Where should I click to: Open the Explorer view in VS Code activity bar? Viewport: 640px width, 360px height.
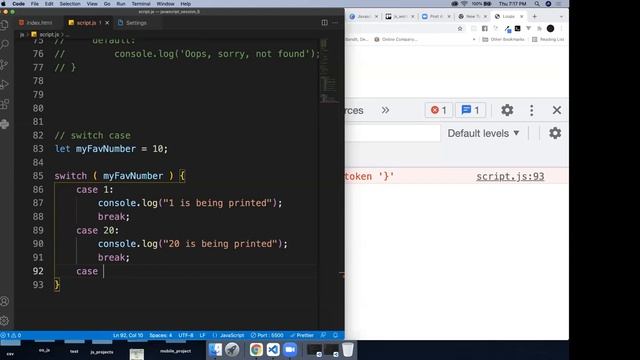coord(5,24)
